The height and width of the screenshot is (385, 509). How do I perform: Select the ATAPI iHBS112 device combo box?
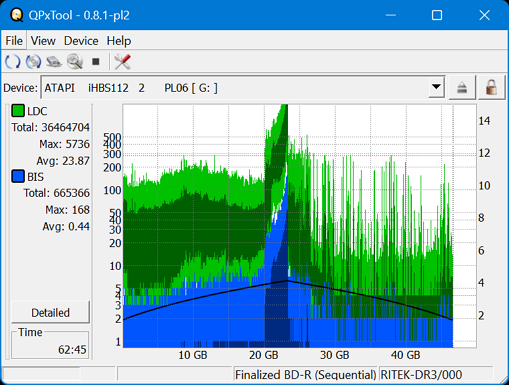tap(243, 87)
